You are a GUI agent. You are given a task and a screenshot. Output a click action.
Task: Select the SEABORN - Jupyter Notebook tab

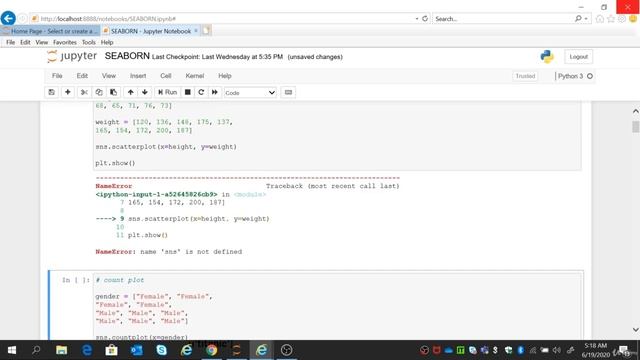click(151, 31)
